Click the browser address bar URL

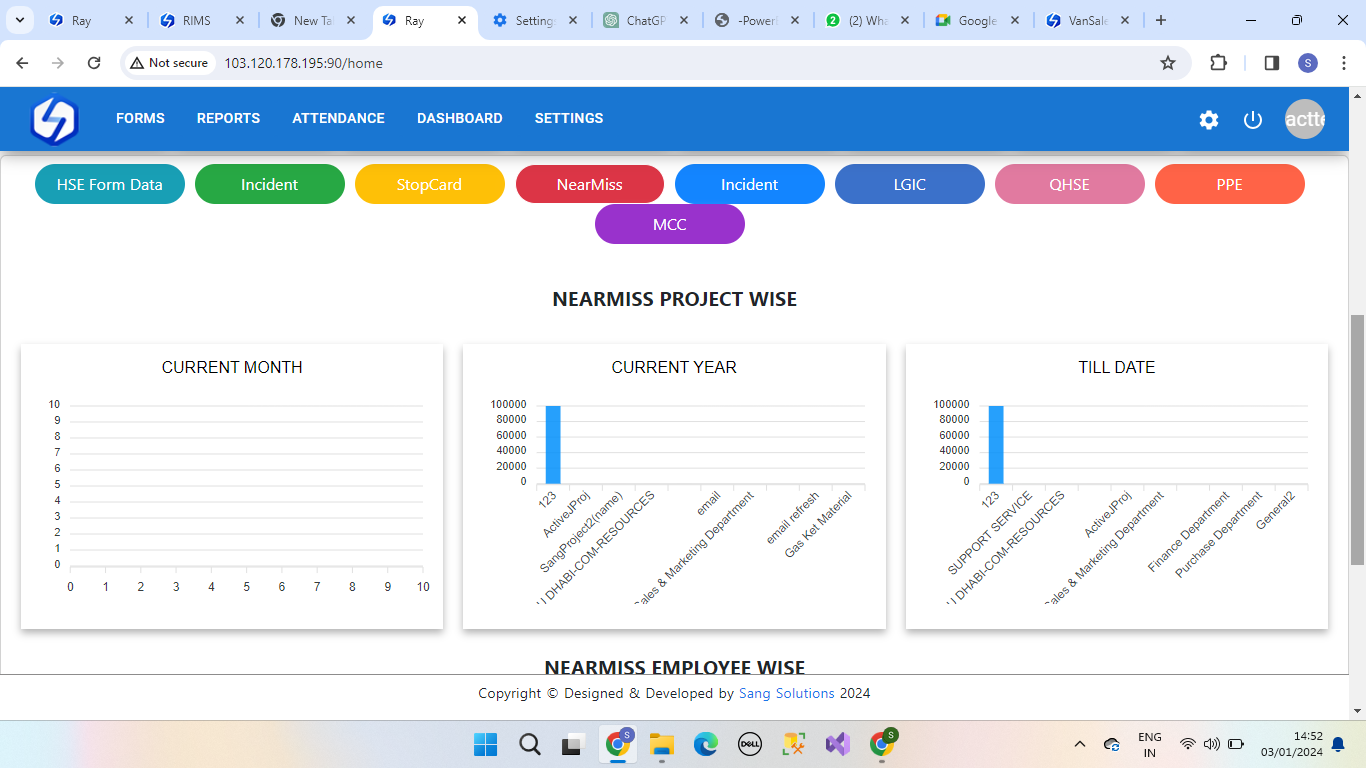[x=303, y=63]
